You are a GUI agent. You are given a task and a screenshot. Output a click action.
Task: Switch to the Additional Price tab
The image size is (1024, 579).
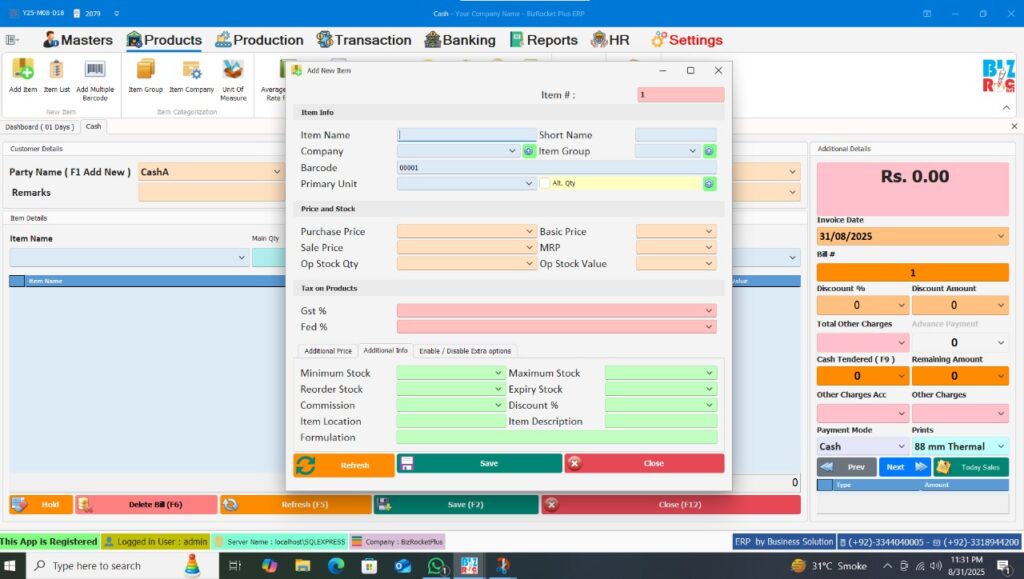tap(328, 351)
